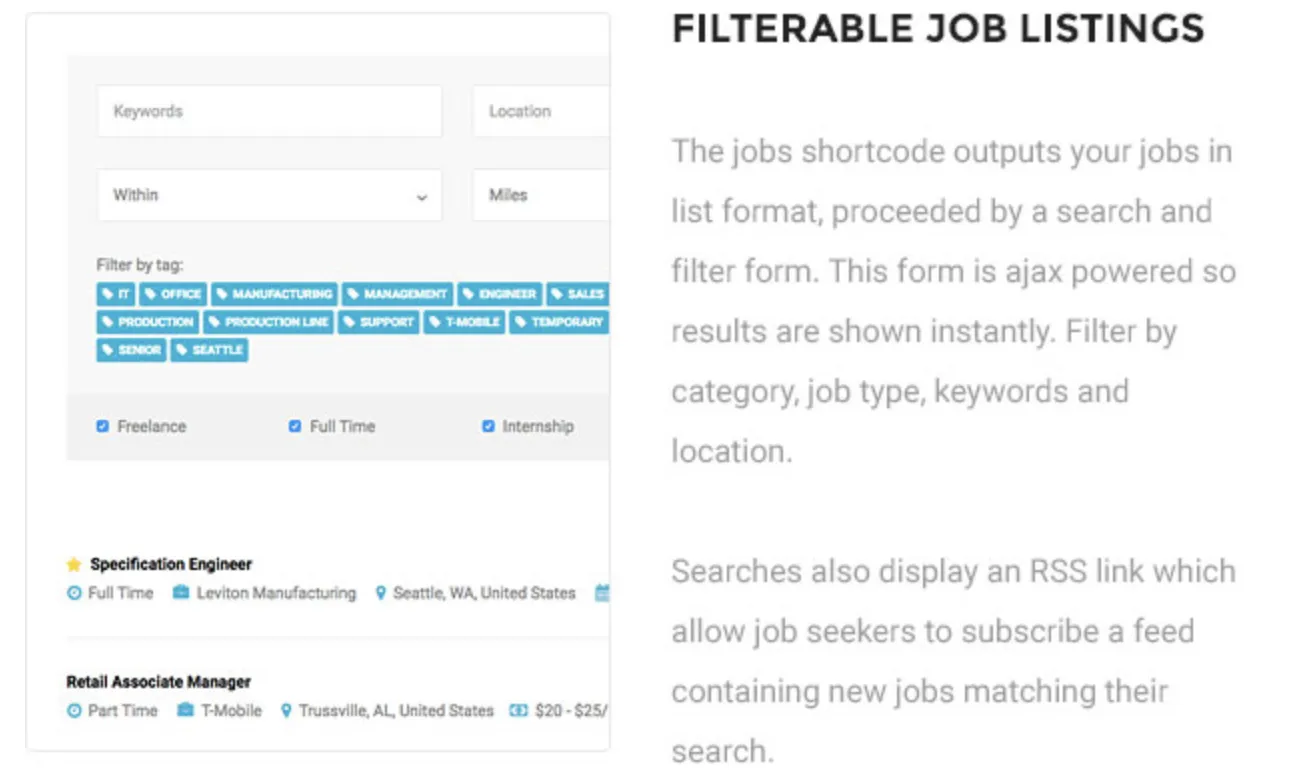This screenshot has height=770, width=1304.
Task: Click into the Location input field
Action: point(541,111)
